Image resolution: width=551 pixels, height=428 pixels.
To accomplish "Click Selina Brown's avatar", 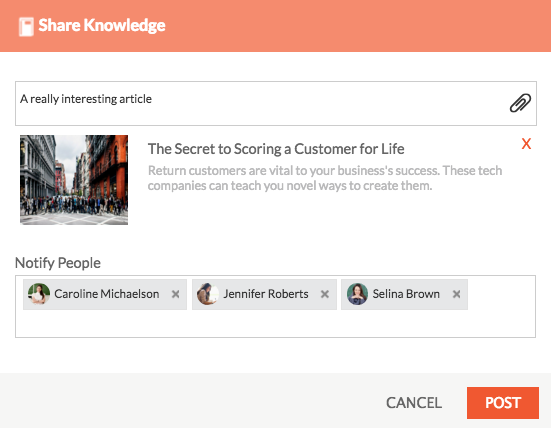I will coord(357,294).
